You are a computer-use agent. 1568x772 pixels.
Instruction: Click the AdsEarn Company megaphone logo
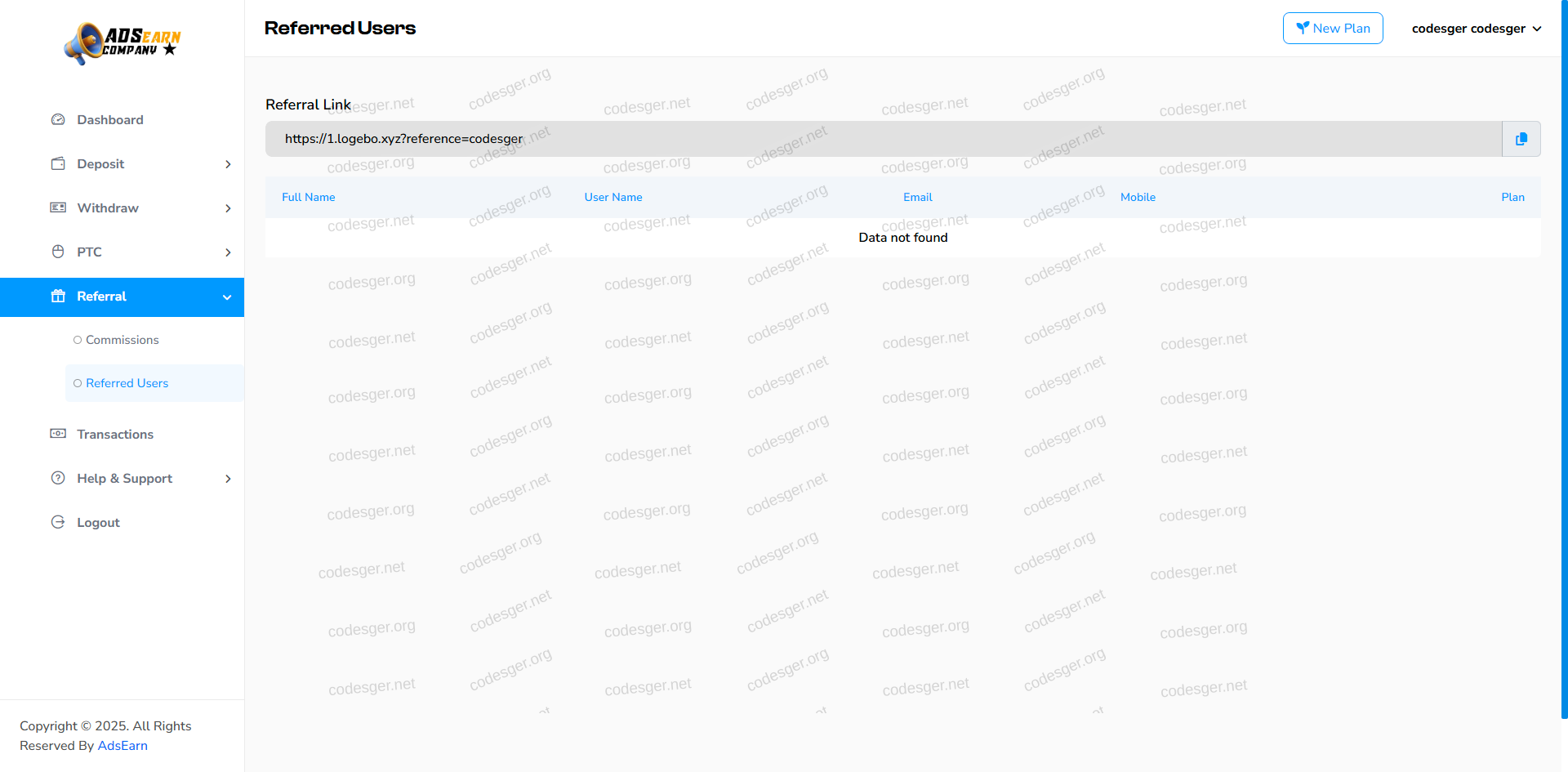point(122,43)
